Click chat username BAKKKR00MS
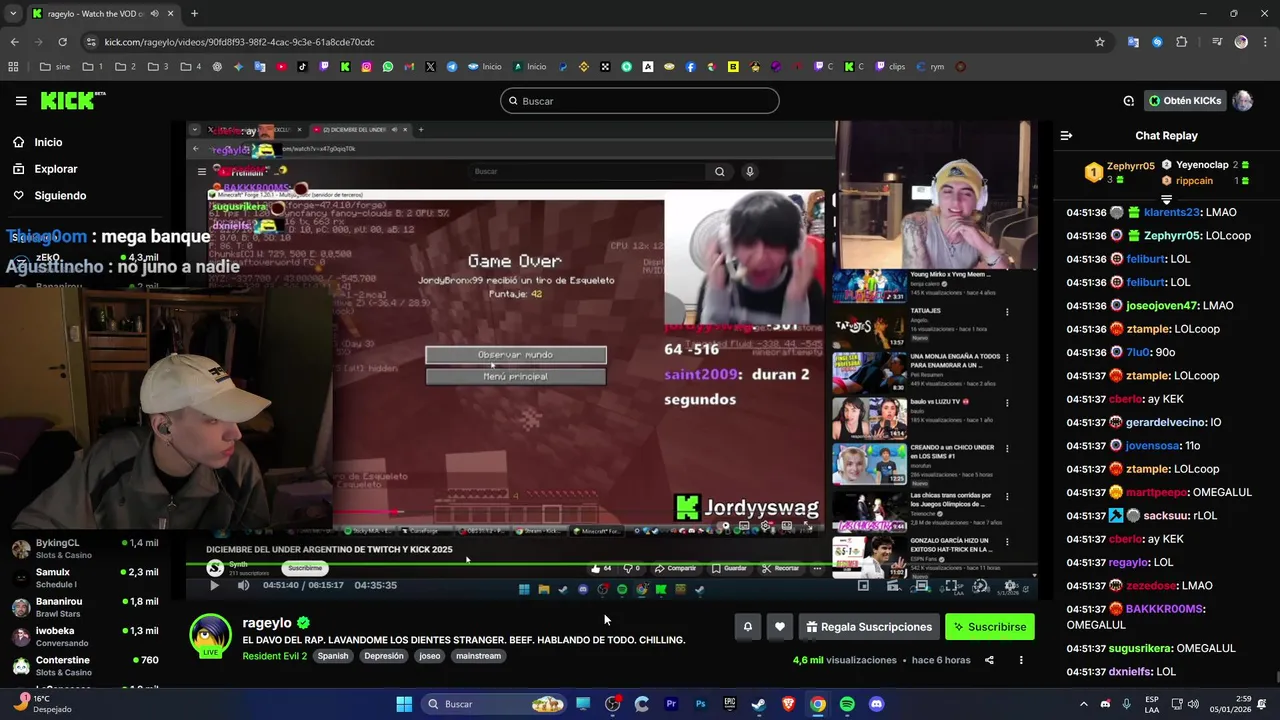1280x720 pixels. click(1165, 609)
